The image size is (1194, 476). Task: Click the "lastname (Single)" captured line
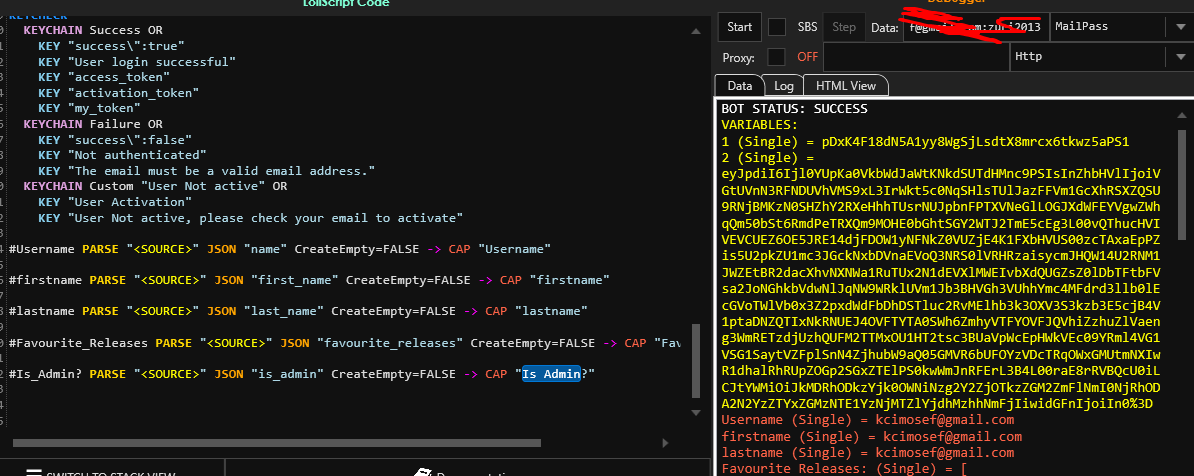pyautogui.click(x=867, y=452)
